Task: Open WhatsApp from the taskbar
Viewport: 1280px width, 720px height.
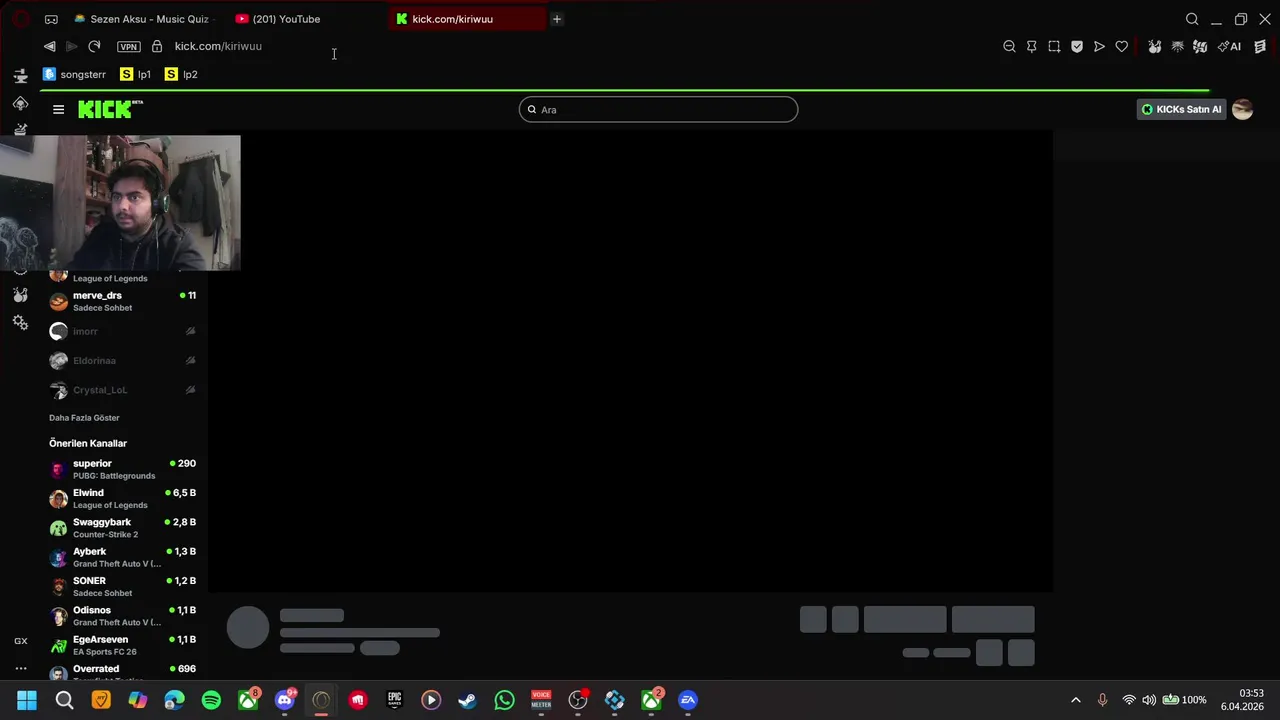Action: click(x=504, y=700)
